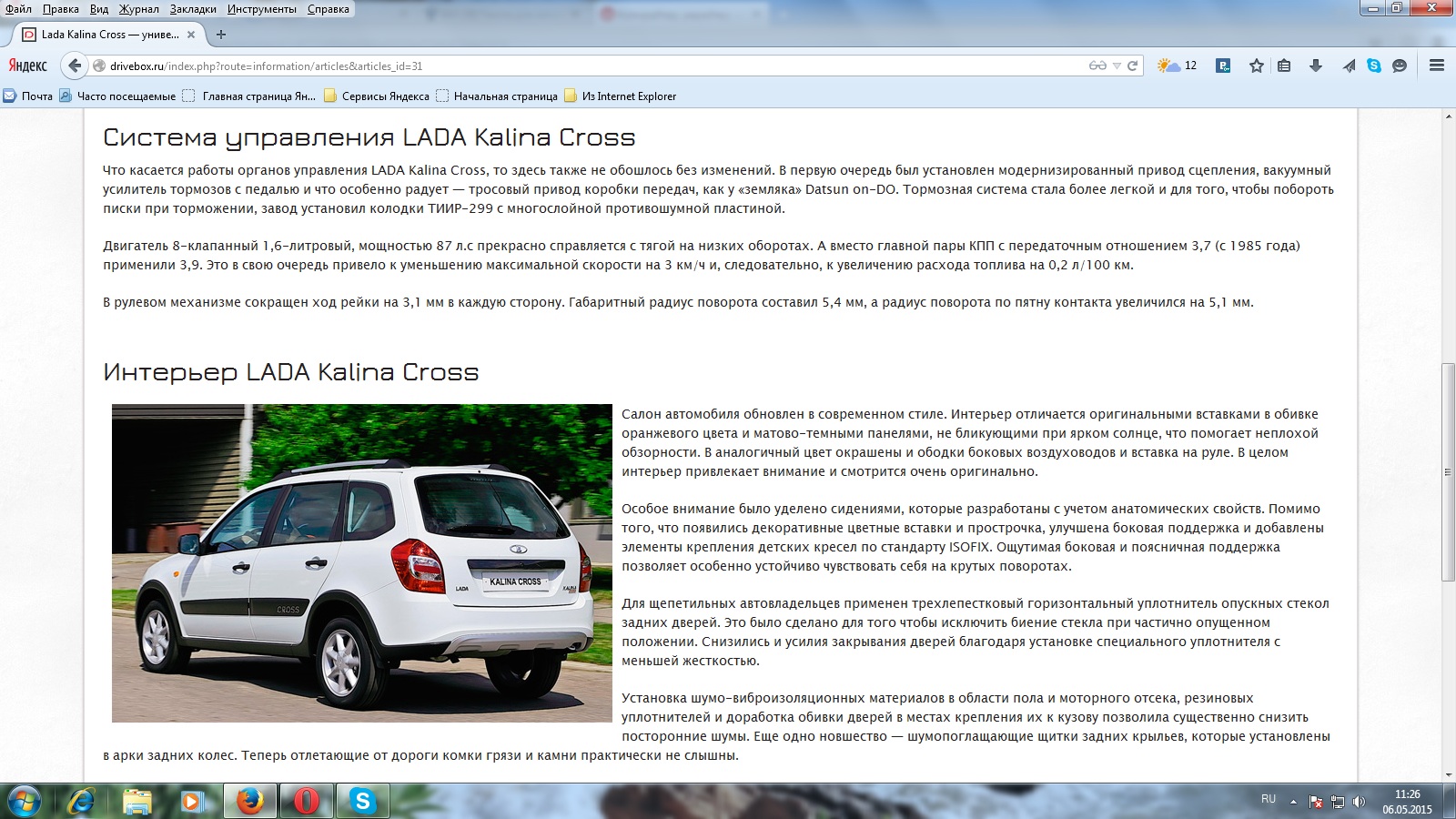Switch to Opera on the taskbar
The height and width of the screenshot is (819, 1456).
point(307,801)
